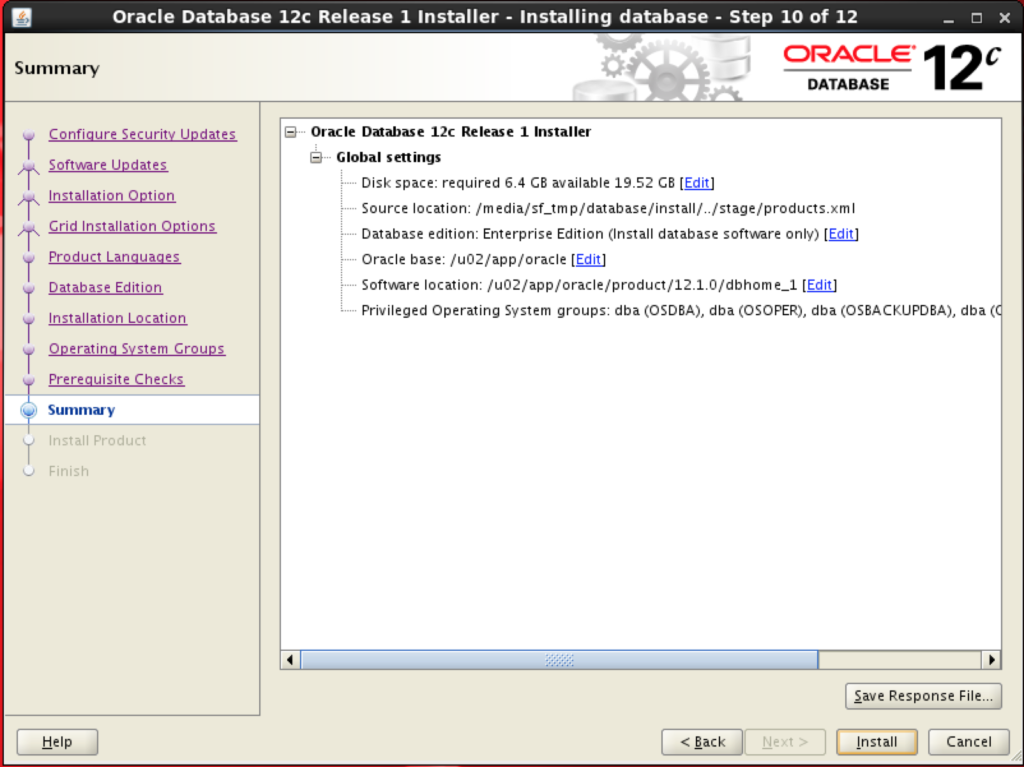Click the Finish step circle icon
This screenshot has width=1024, height=767.
(29, 470)
